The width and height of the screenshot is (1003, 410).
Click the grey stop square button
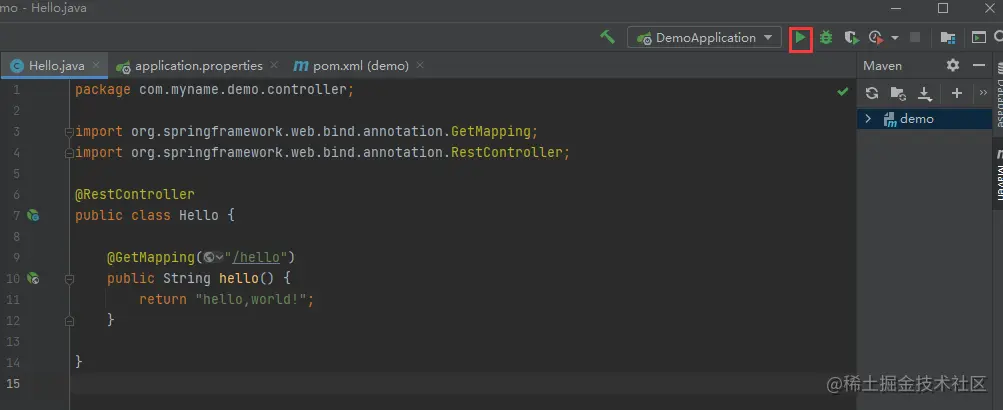coord(915,38)
